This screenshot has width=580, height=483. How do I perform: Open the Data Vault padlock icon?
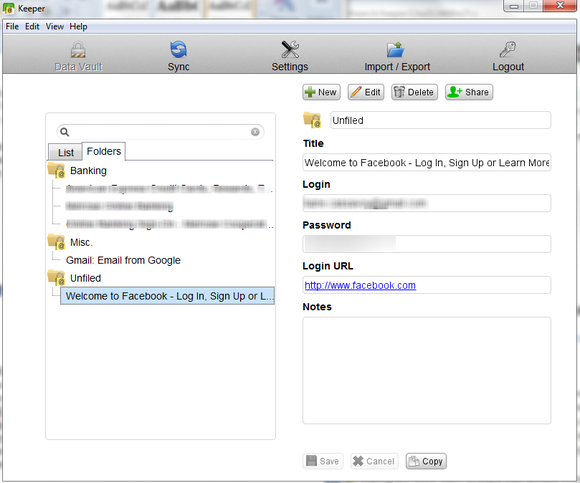[78, 50]
